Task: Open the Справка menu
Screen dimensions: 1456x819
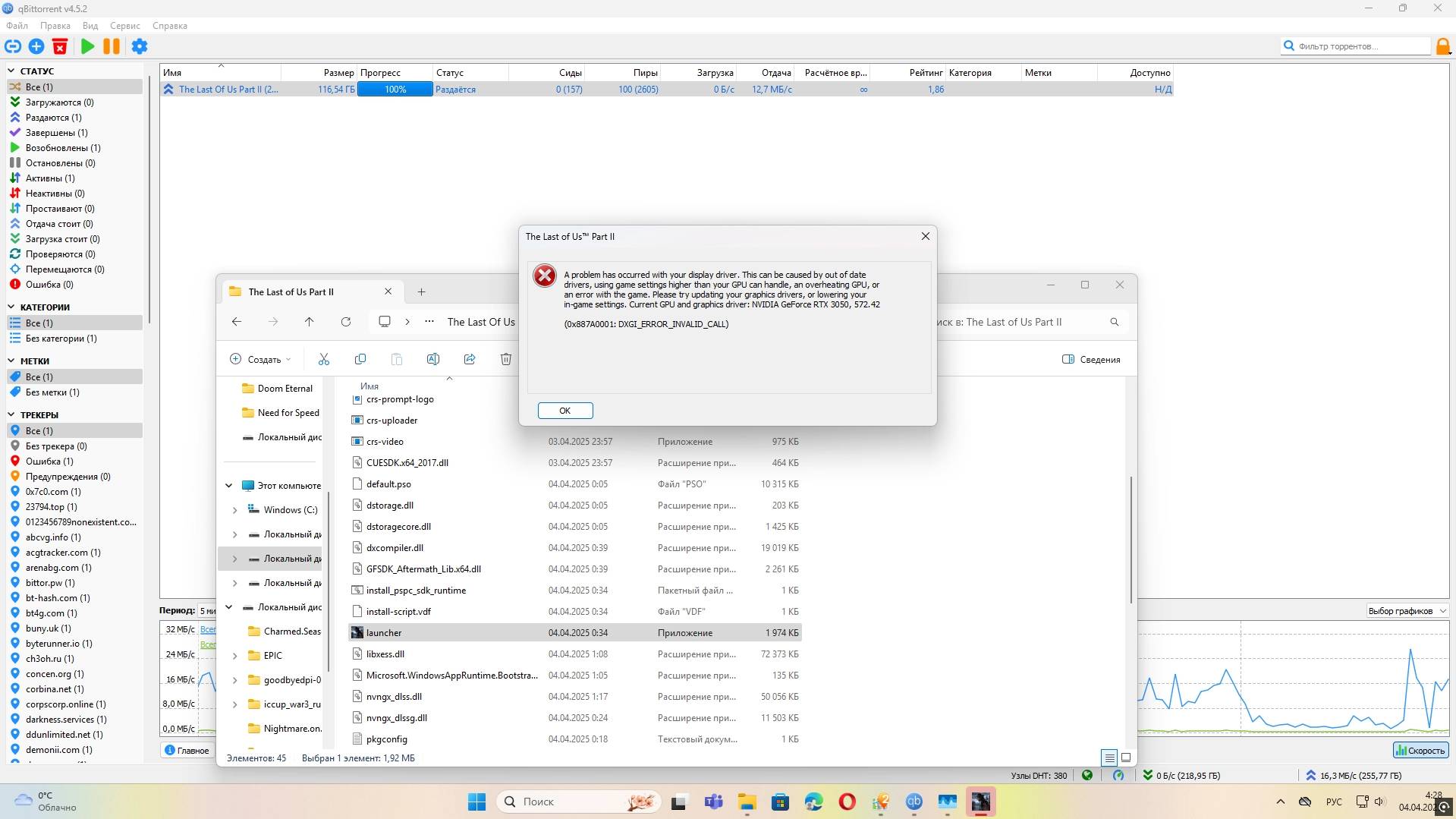Action: point(170,26)
